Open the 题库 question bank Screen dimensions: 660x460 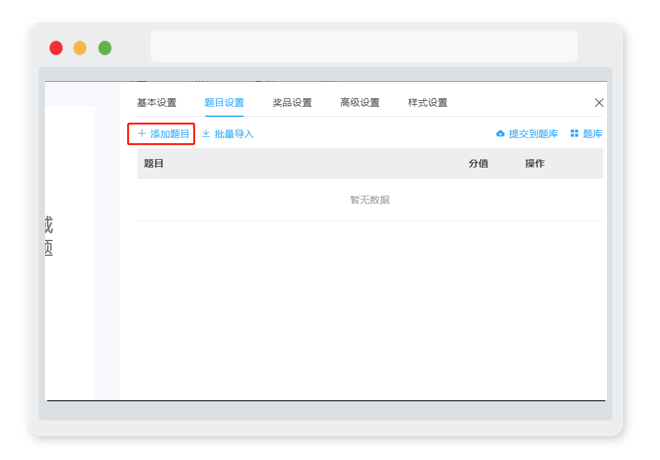point(586,134)
